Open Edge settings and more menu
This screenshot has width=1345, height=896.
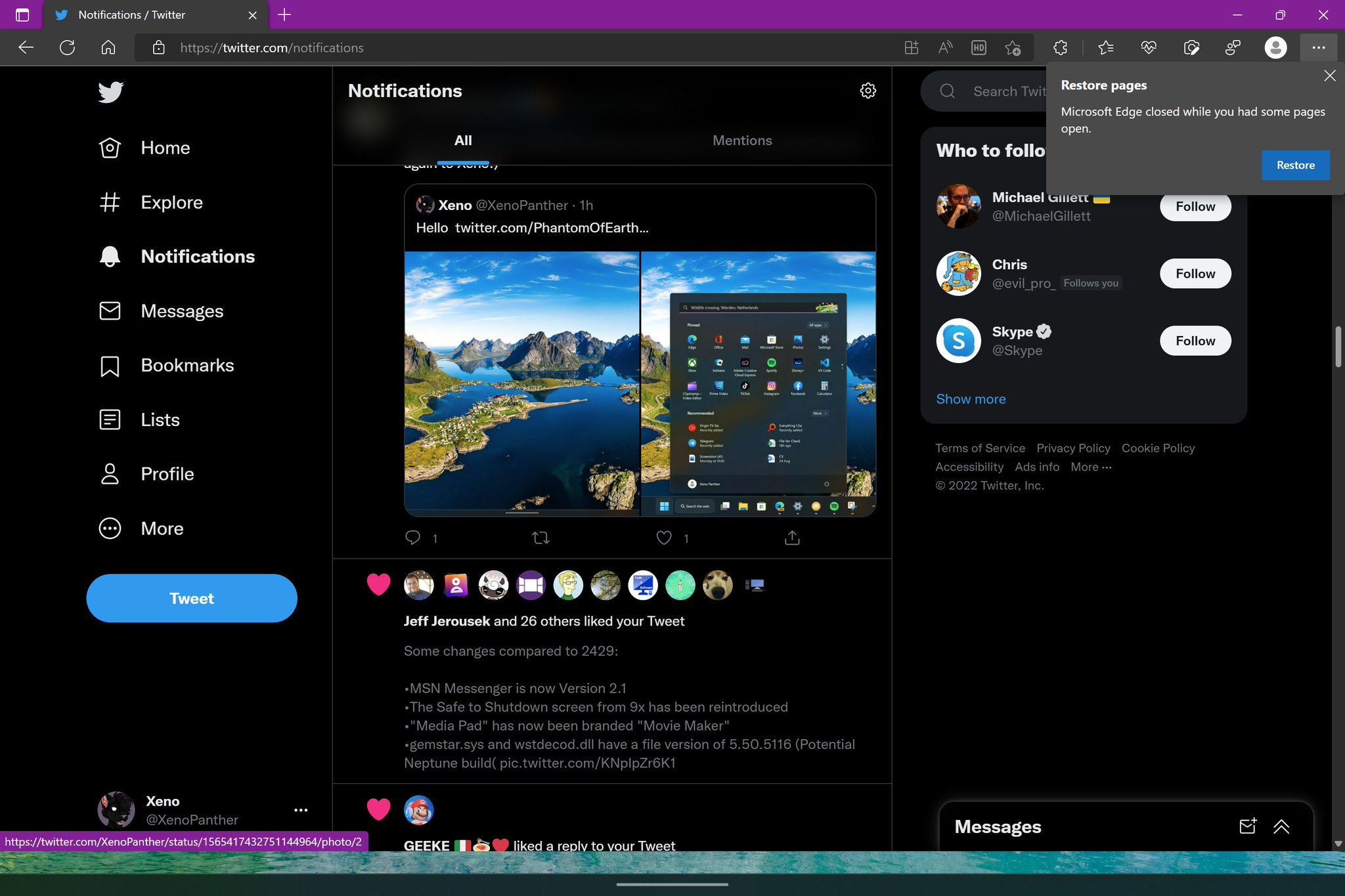tap(1319, 48)
